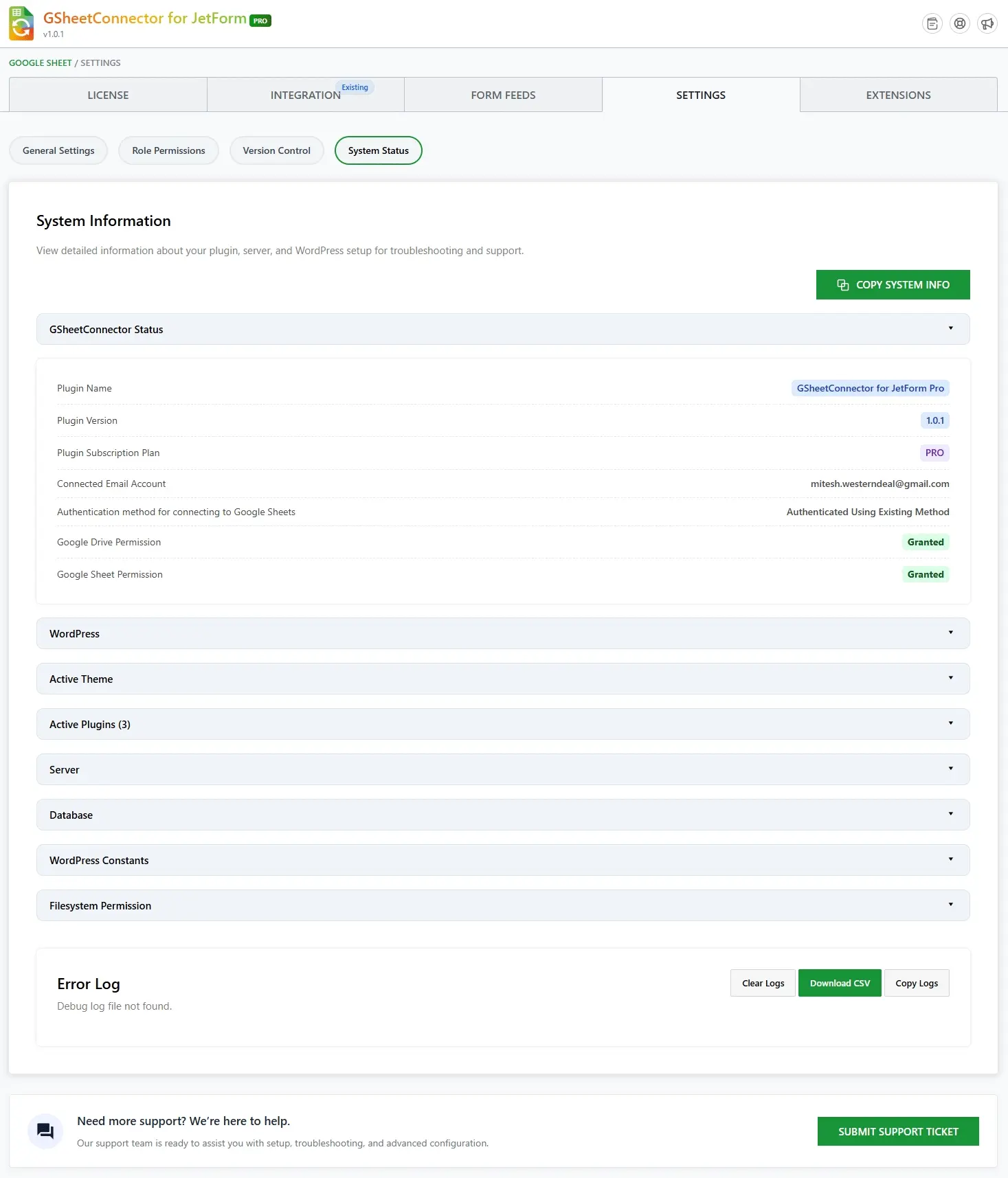Image resolution: width=1008 pixels, height=1178 pixels.
Task: Expand the Active Theme section
Action: pos(503,679)
